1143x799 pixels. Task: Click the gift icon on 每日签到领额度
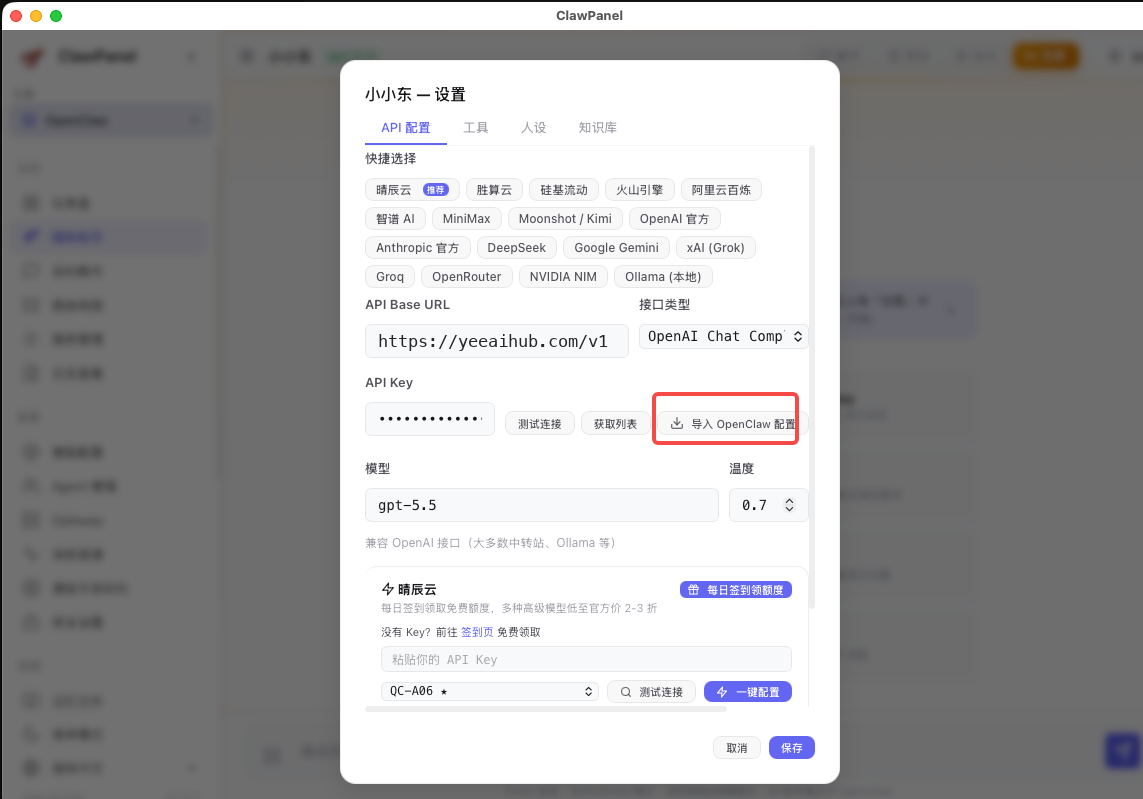pyautogui.click(x=693, y=590)
